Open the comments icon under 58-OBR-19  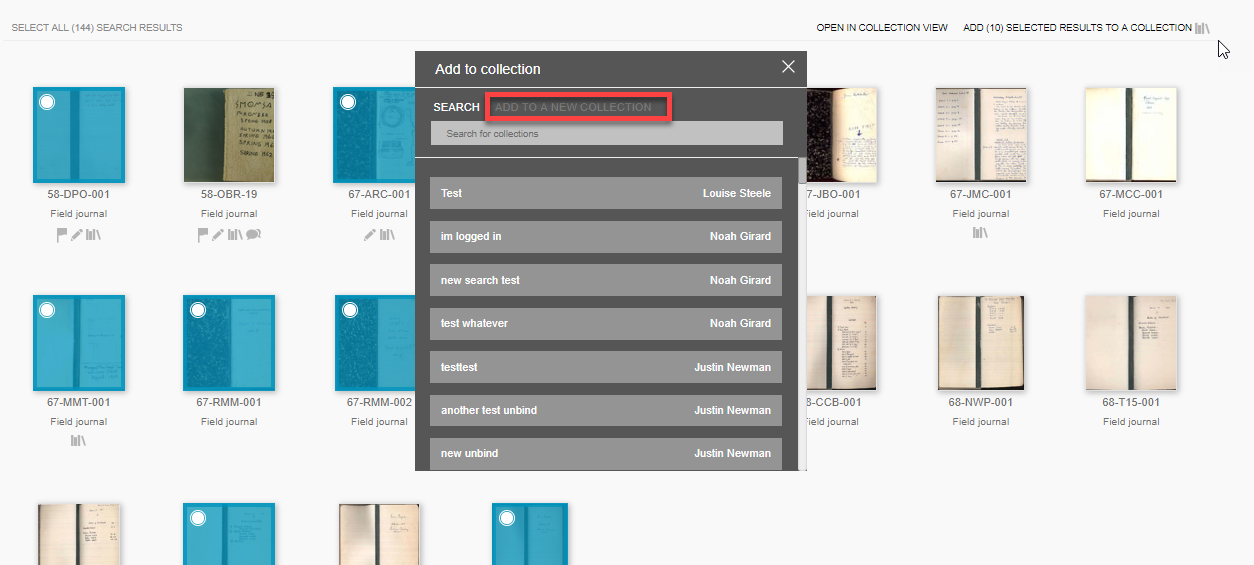254,235
